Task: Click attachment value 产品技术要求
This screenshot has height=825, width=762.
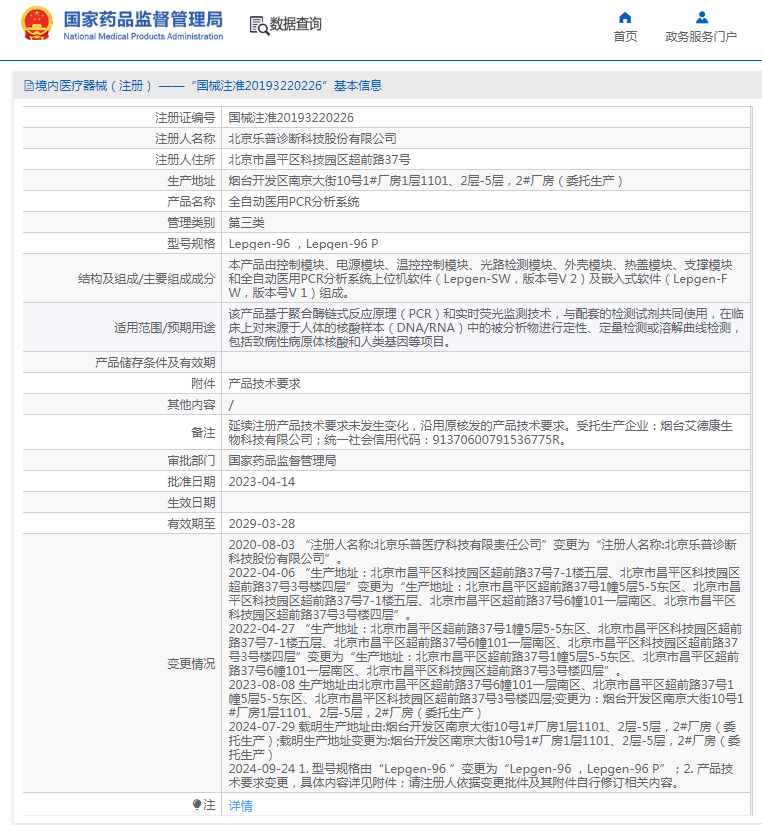Action: pyautogui.click(x=264, y=384)
